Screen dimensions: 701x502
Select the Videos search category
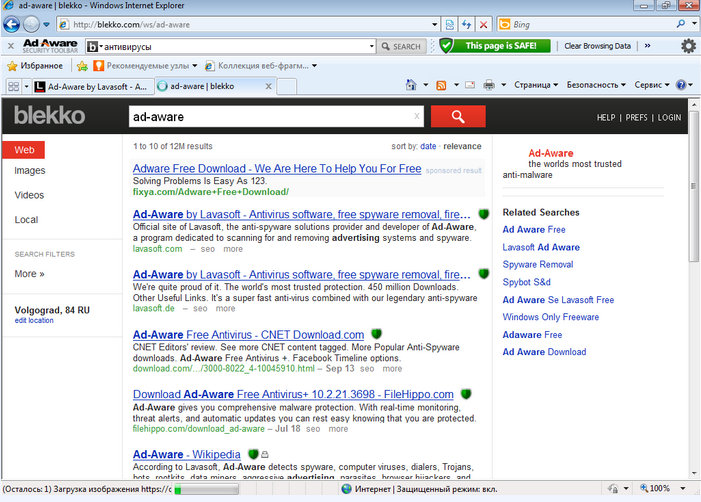(x=29, y=195)
